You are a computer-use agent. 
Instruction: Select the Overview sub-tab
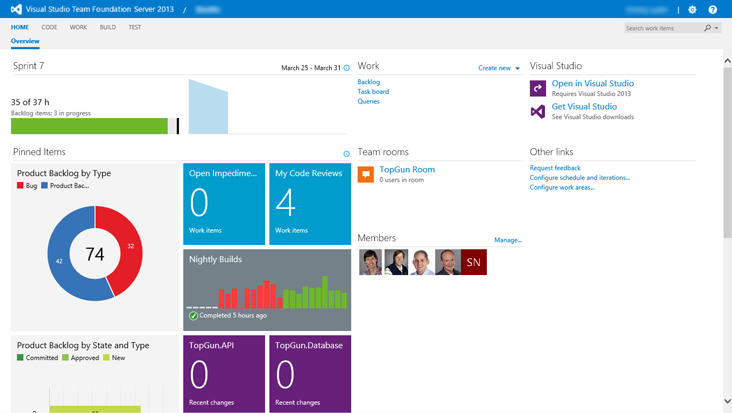(25, 41)
